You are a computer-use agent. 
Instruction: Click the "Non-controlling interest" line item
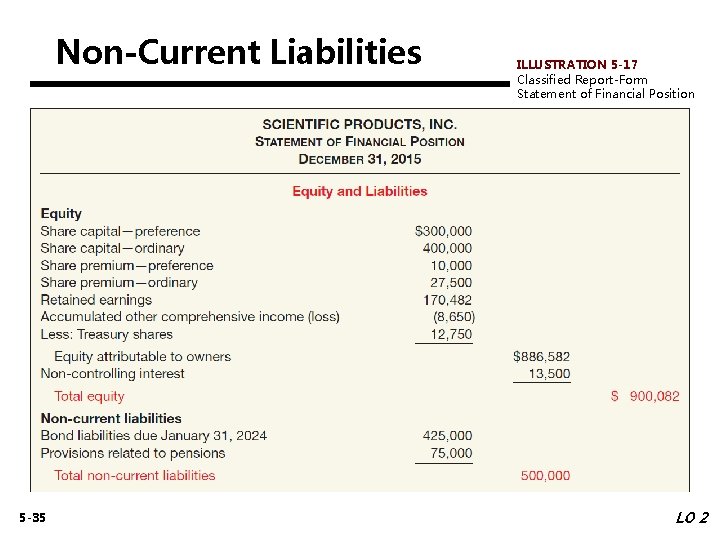click(112, 373)
